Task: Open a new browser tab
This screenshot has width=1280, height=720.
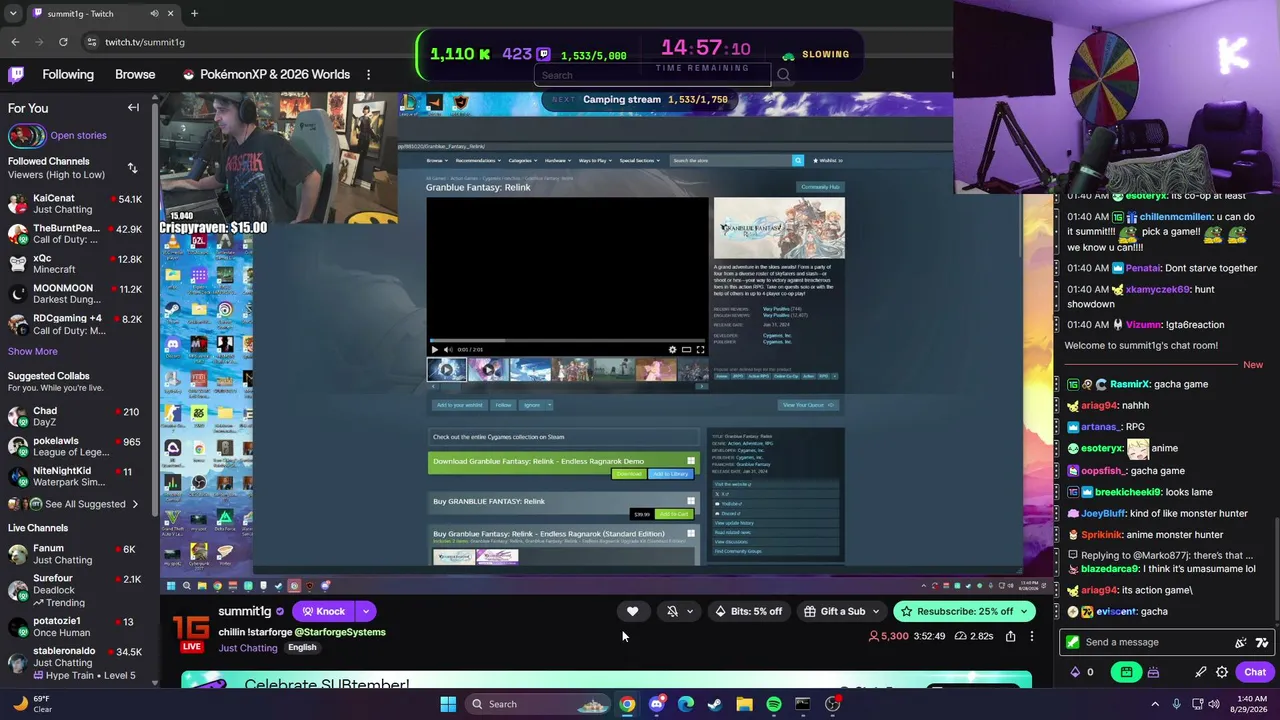Action: (194, 14)
